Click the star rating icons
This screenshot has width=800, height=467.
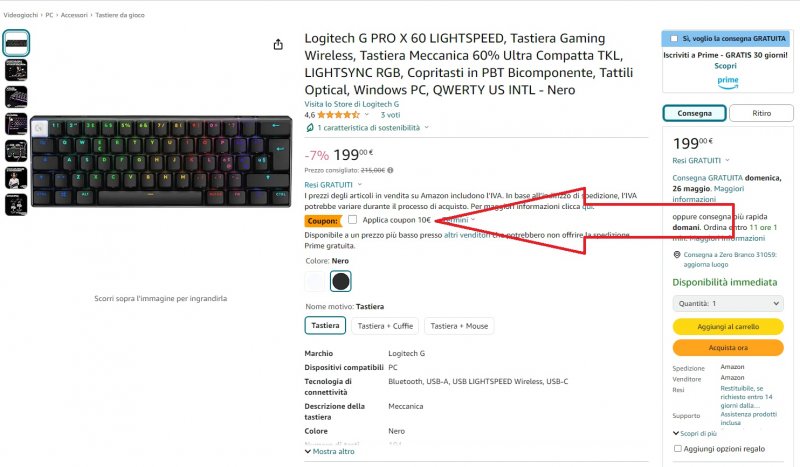pos(344,115)
